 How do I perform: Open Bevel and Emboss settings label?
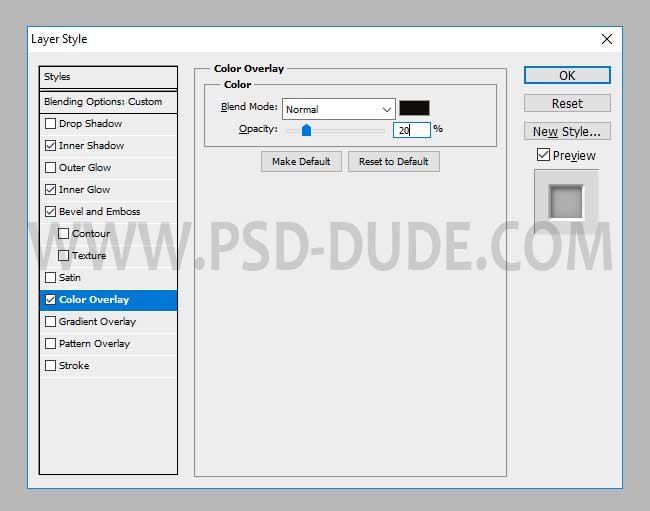pyautogui.click(x=99, y=211)
